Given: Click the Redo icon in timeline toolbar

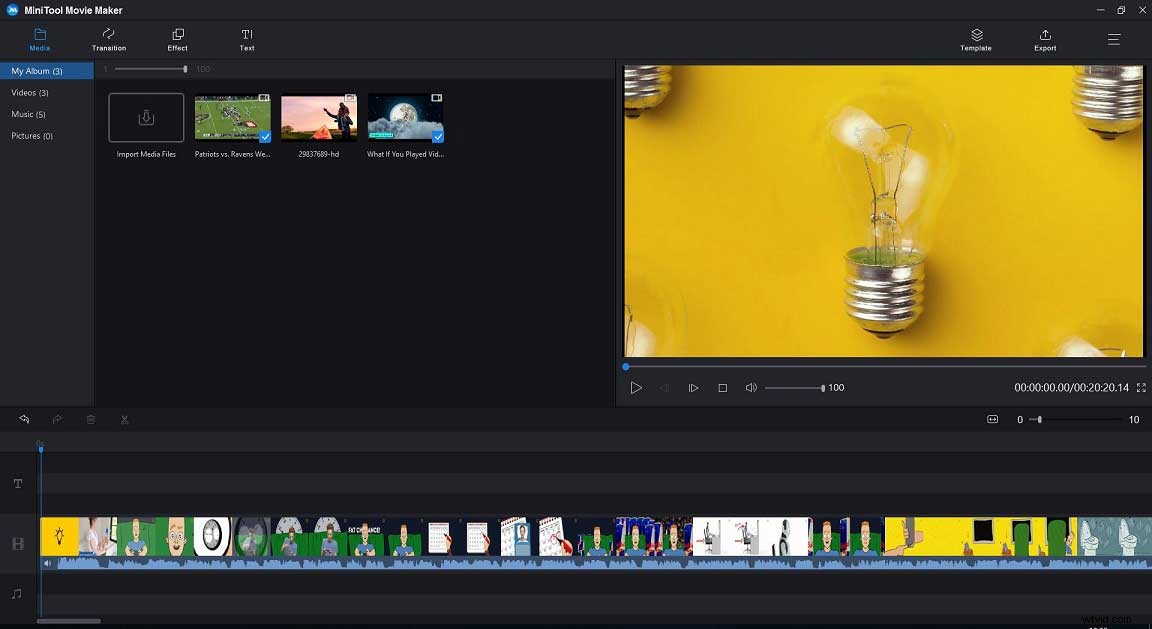Looking at the screenshot, I should click(57, 419).
